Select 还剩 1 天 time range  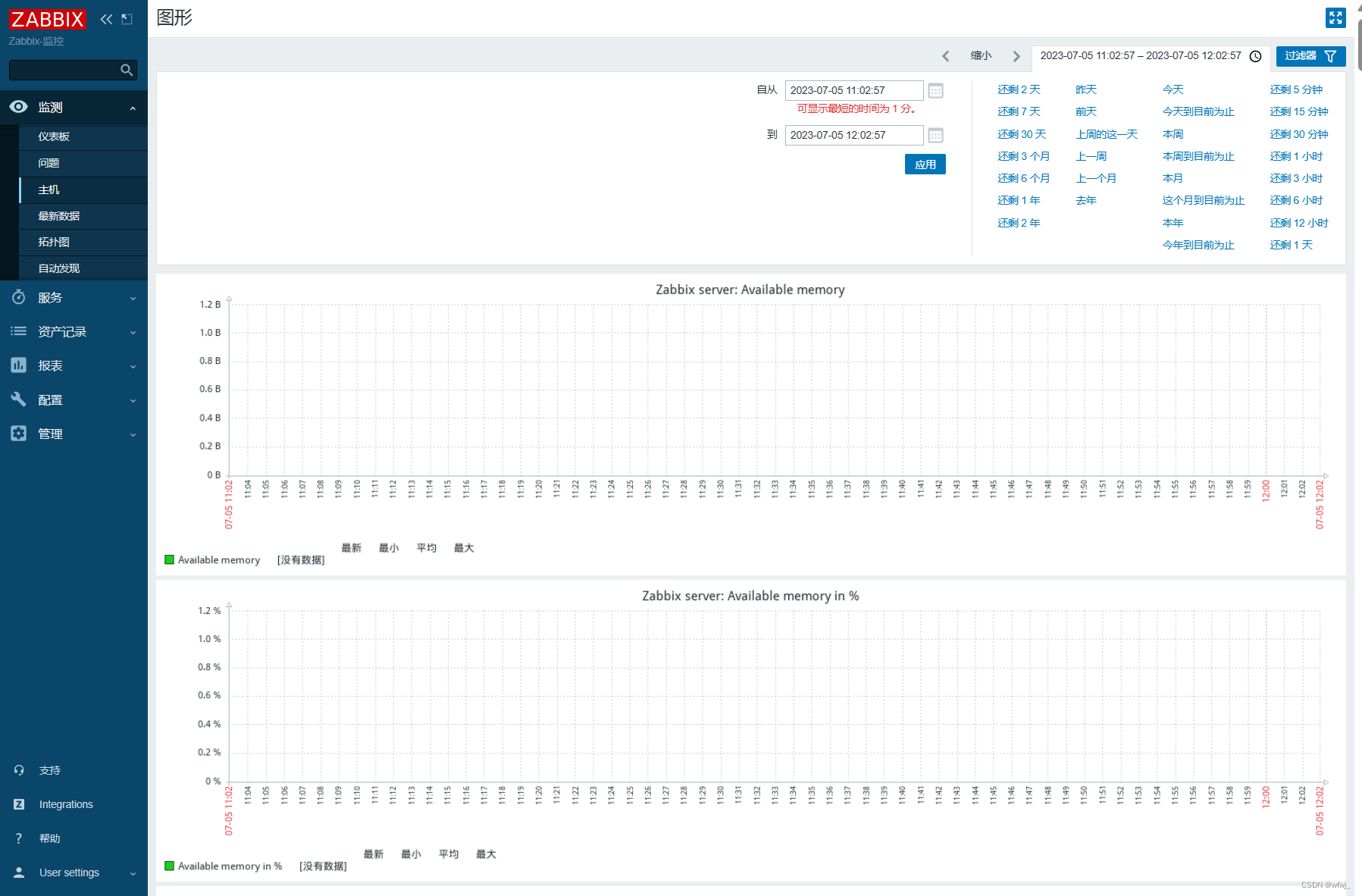coord(1291,245)
